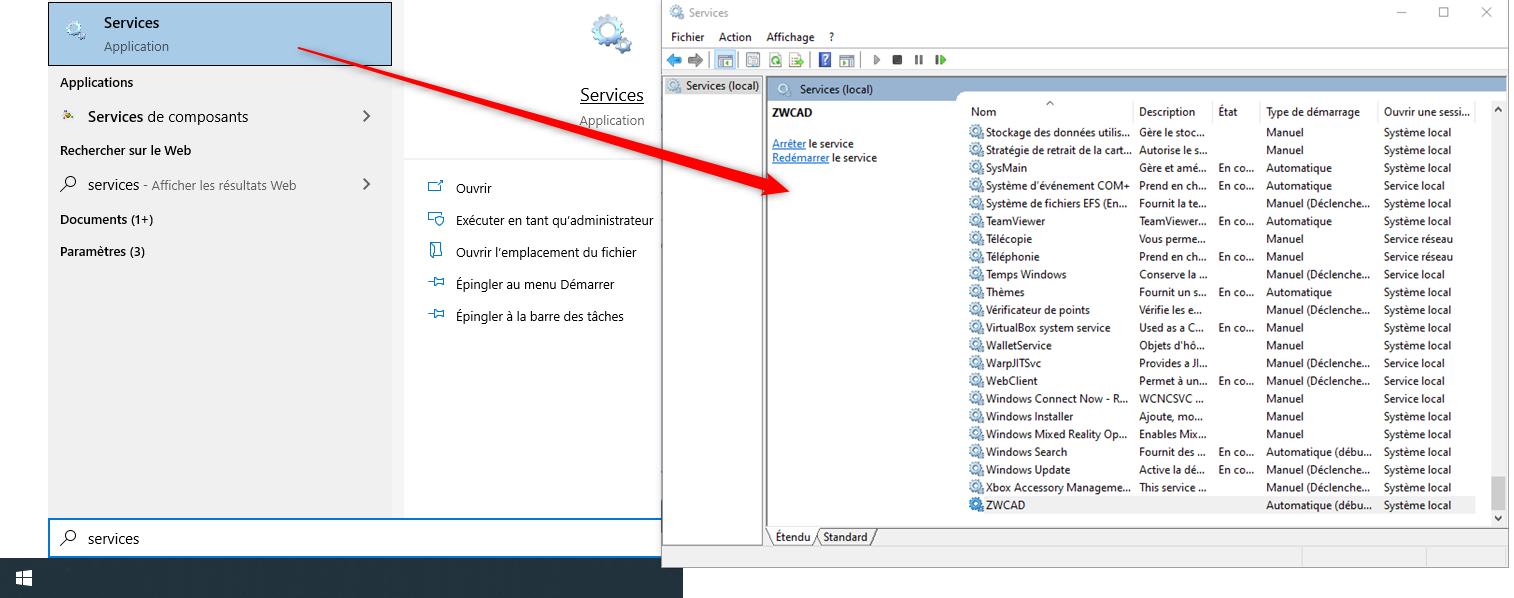This screenshot has height=598, width=1514.
Task: Switch to the Standard tab
Action: click(x=845, y=537)
